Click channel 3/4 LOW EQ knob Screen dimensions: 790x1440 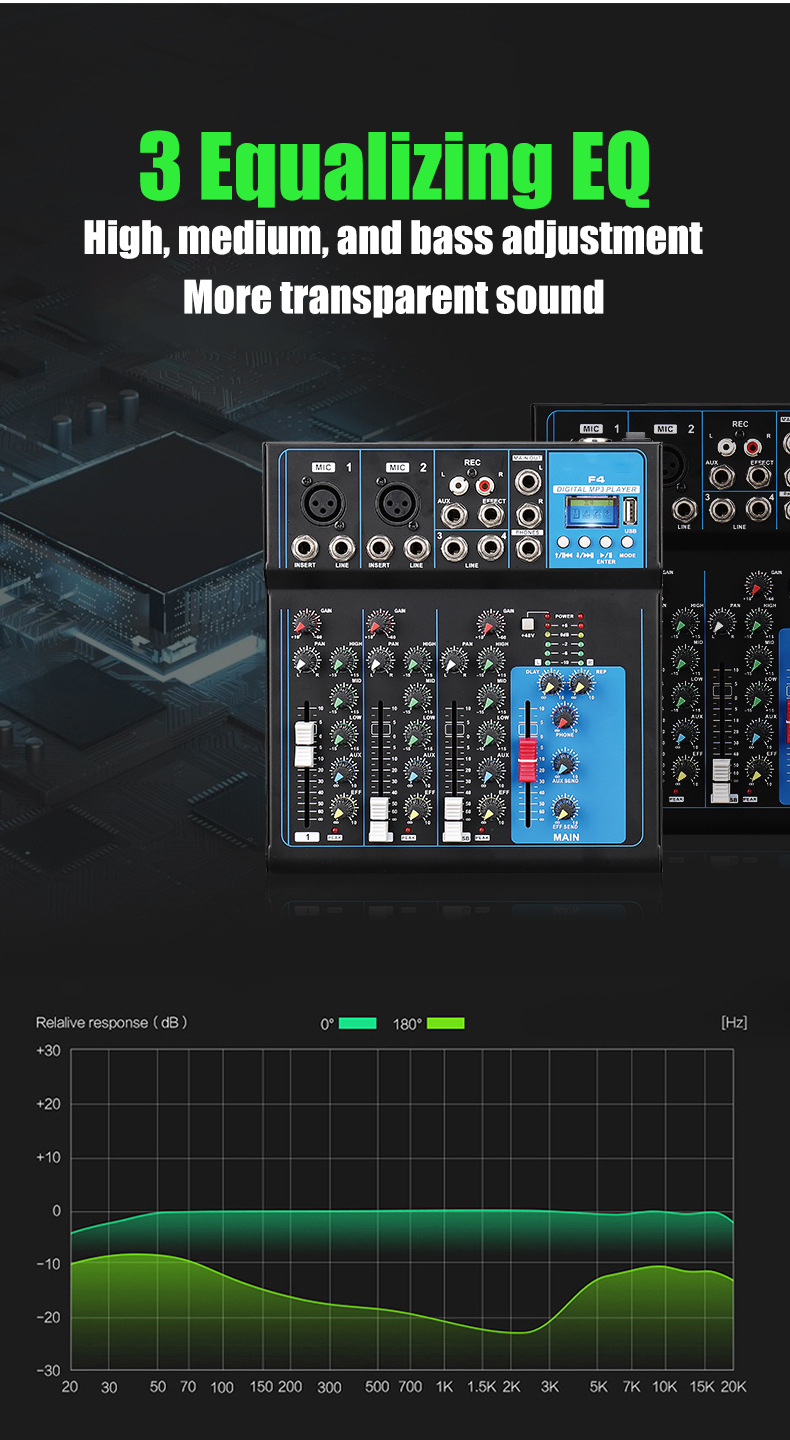(490, 734)
